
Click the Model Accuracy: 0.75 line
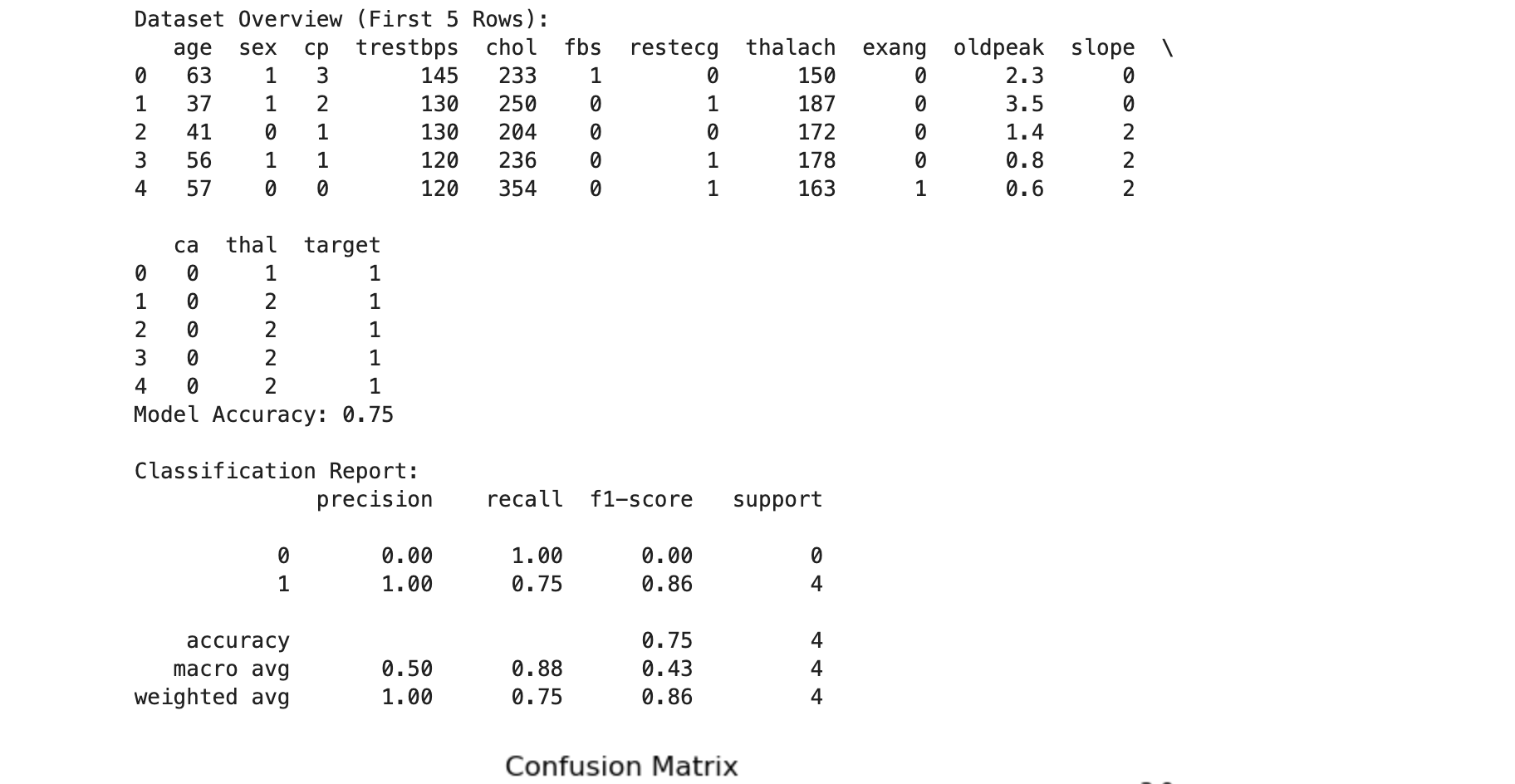coord(263,414)
